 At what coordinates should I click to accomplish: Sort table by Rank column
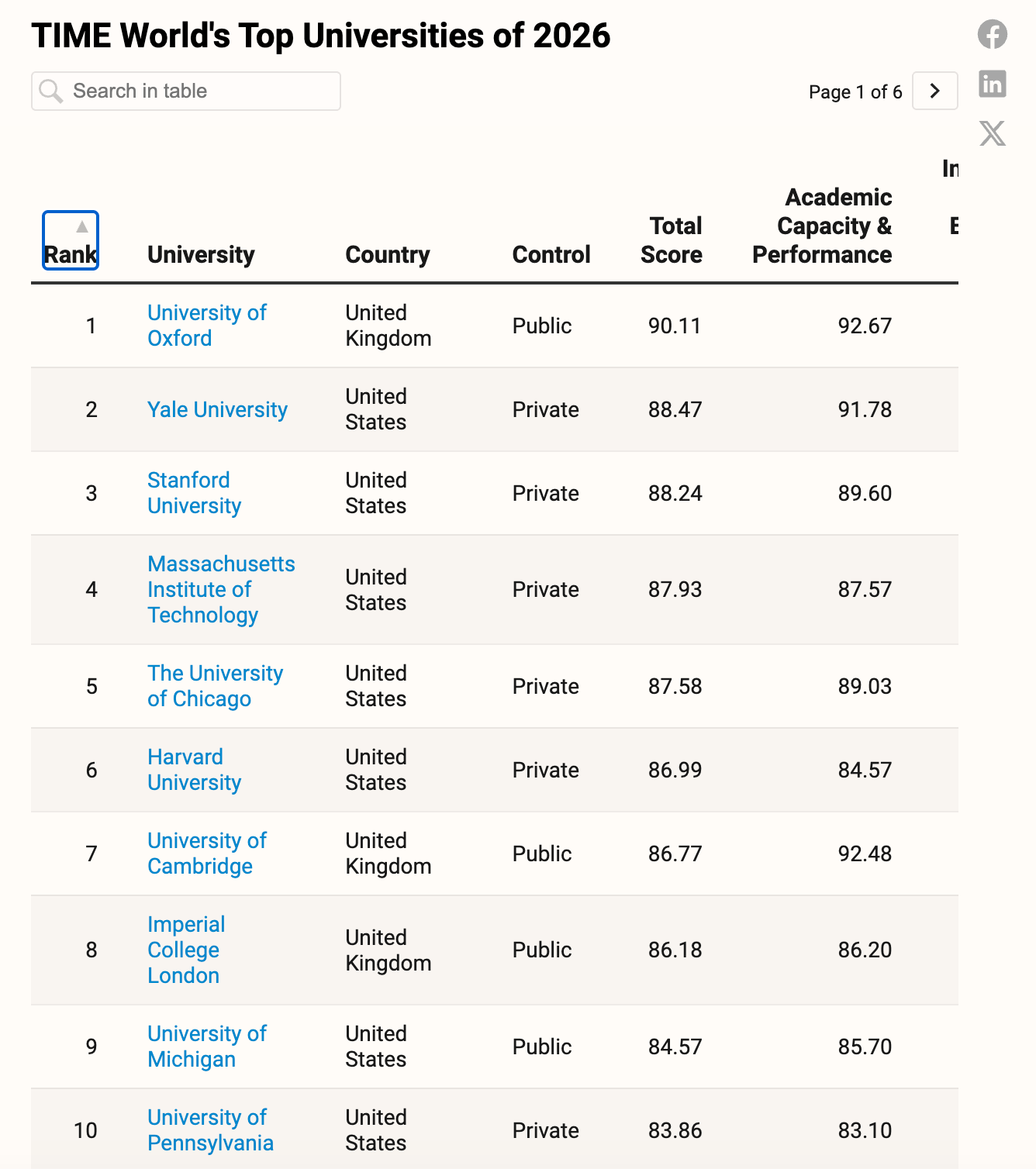tap(71, 241)
